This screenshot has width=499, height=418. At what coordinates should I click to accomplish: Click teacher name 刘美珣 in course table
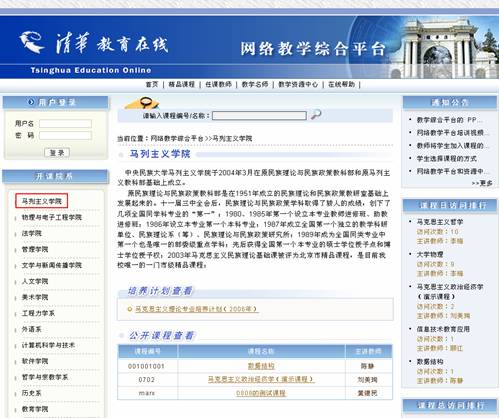367,380
